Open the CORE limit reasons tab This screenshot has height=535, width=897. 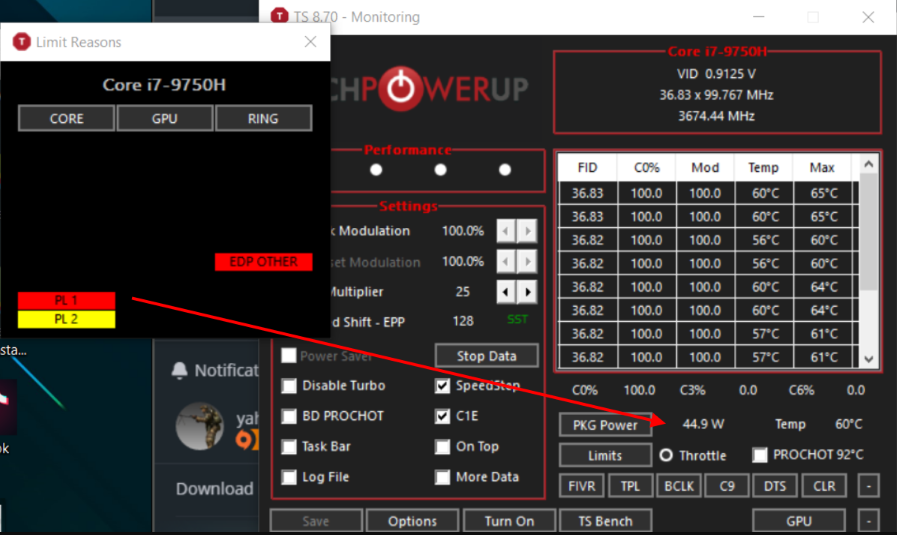[66, 118]
